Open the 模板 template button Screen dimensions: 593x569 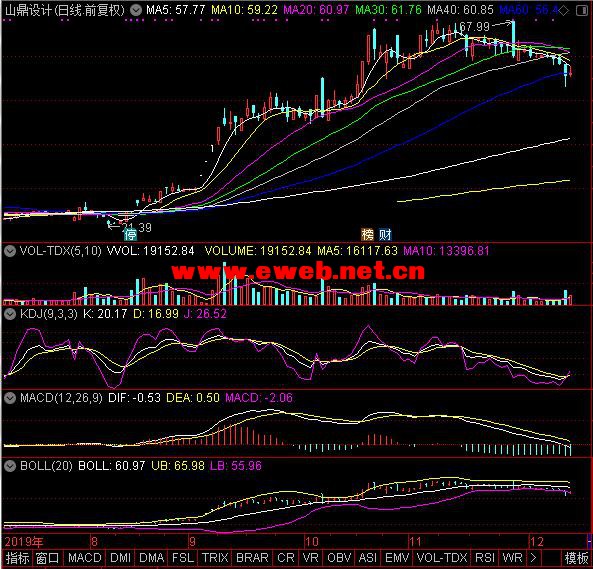(577, 558)
